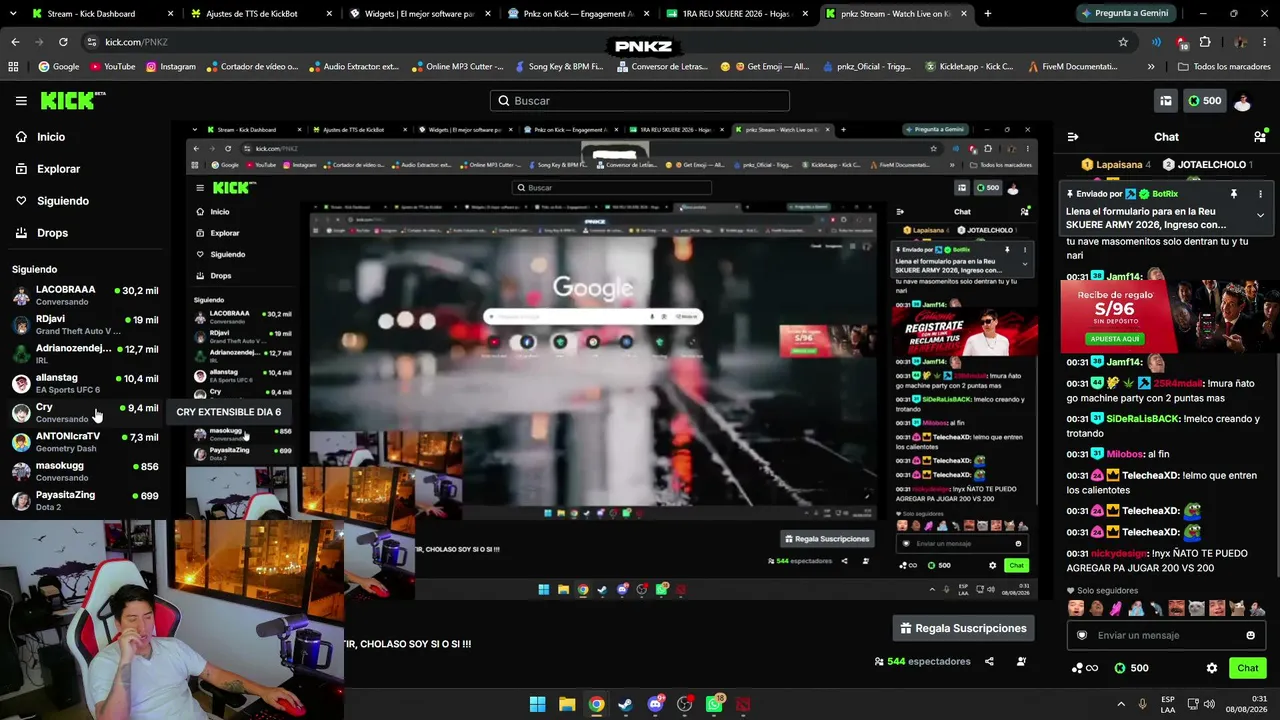
Task: Open the 500 KICKs balance in the header
Action: click(1204, 101)
